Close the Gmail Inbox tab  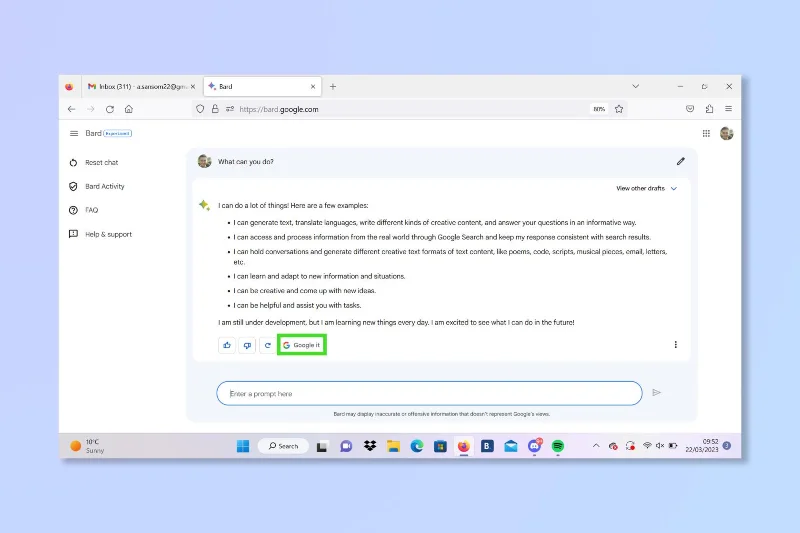192,87
